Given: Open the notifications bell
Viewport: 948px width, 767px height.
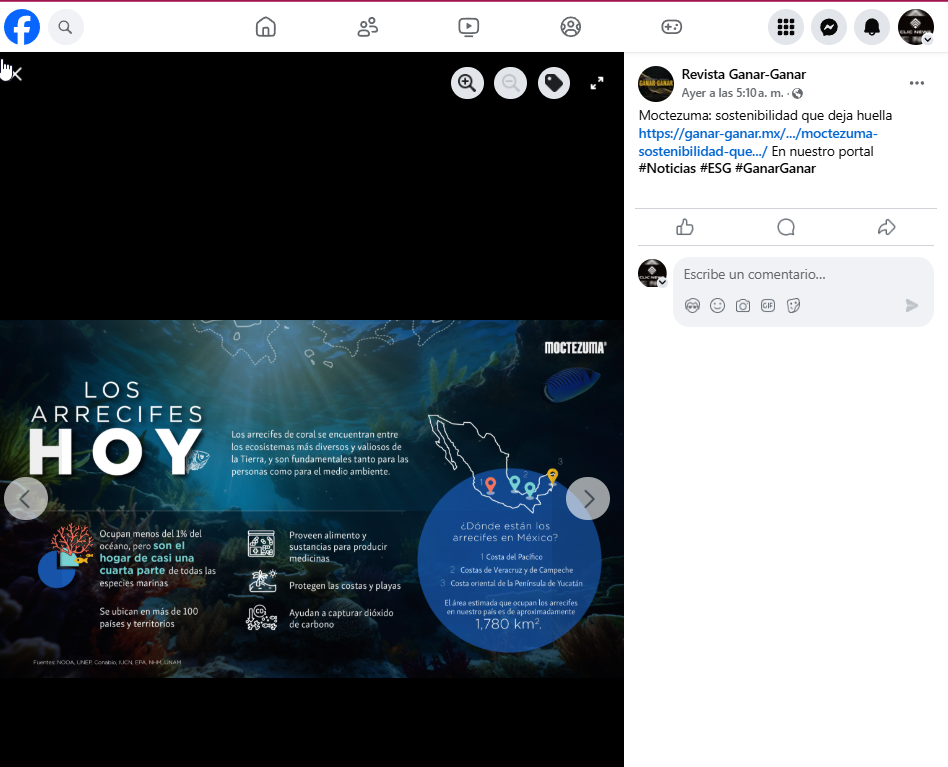Looking at the screenshot, I should [x=872, y=27].
